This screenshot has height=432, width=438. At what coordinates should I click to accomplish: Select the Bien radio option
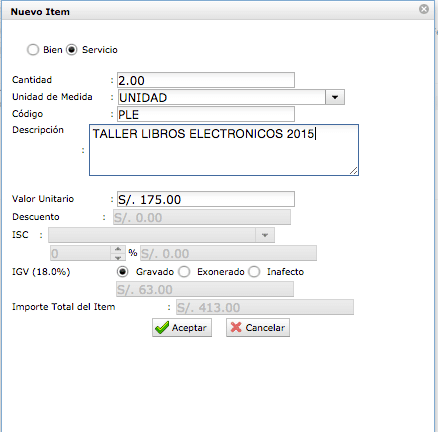33,50
